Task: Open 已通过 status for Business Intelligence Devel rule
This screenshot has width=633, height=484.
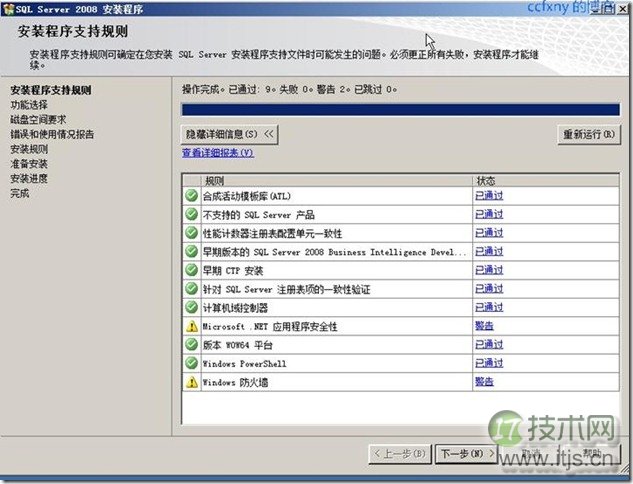Action: coord(489,251)
